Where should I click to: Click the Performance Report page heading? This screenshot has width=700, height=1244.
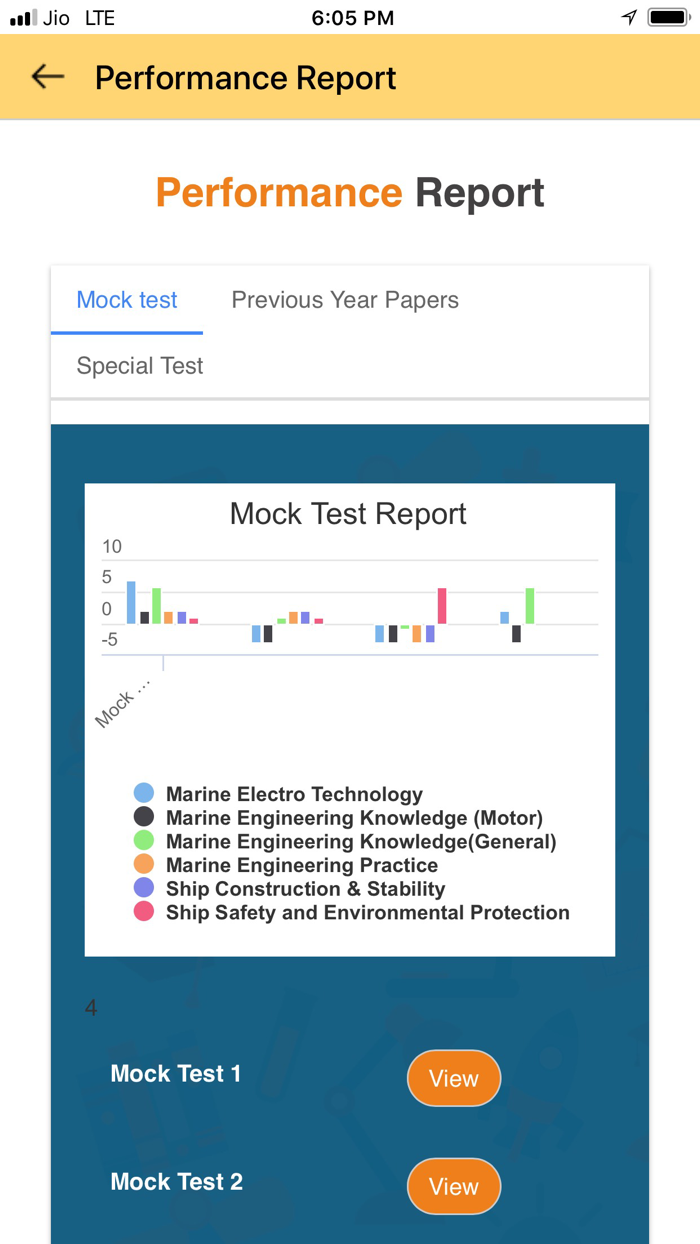350,193
